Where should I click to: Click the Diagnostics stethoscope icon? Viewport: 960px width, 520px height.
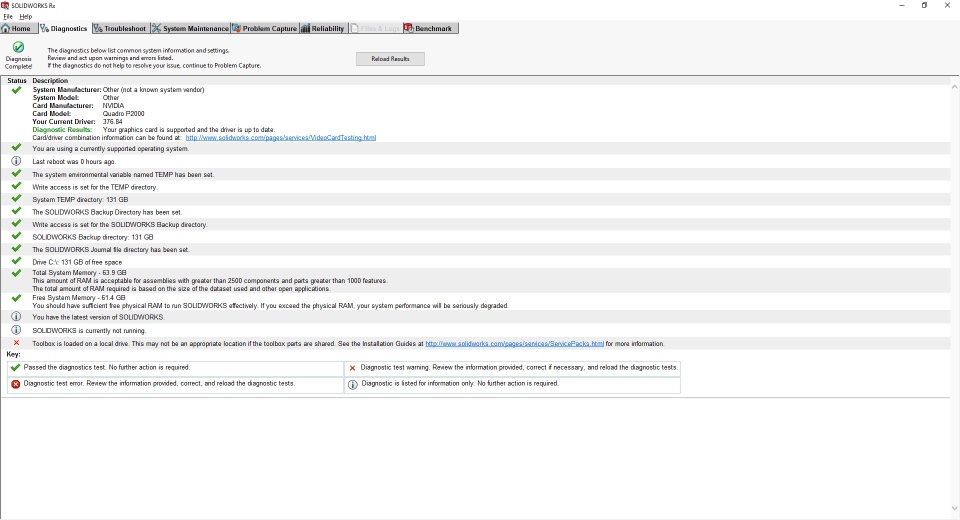coord(45,28)
